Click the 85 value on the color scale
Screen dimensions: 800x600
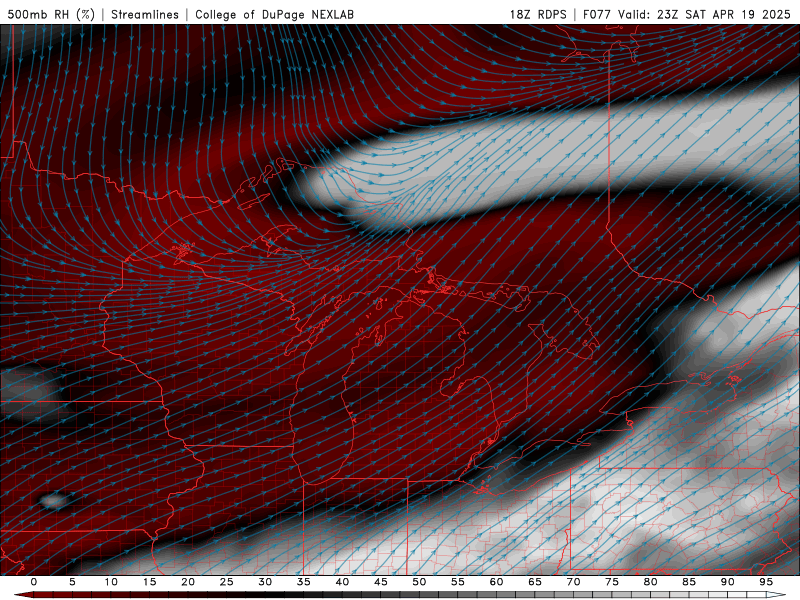(689, 582)
